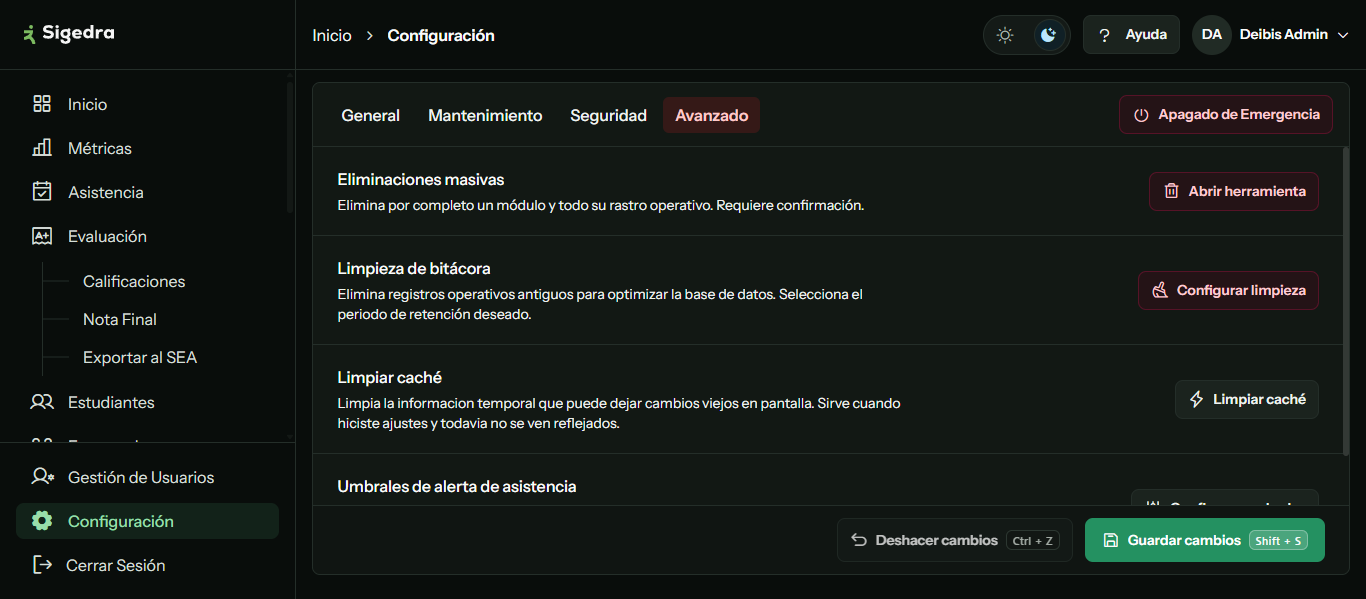The image size is (1366, 599).
Task: Click the settings panel vertical scrollbar
Action: [1346, 300]
